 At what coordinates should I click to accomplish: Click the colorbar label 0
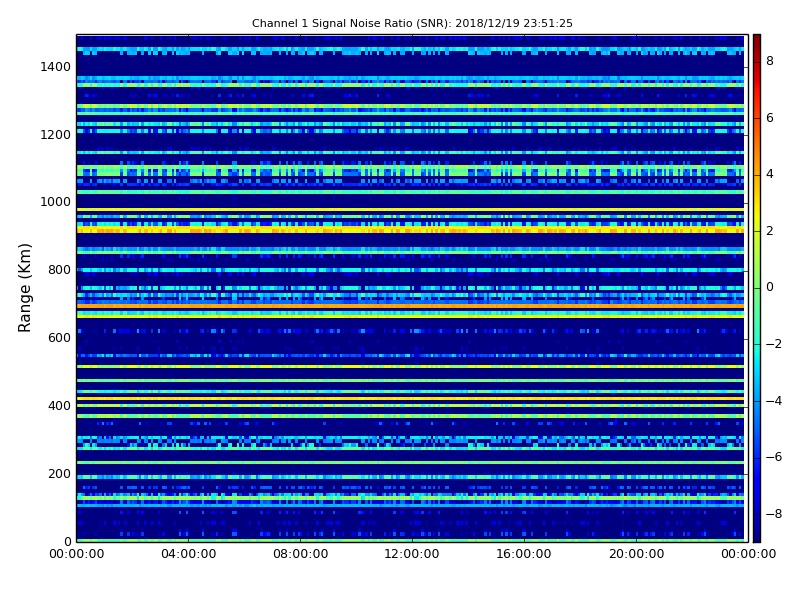(x=770, y=287)
